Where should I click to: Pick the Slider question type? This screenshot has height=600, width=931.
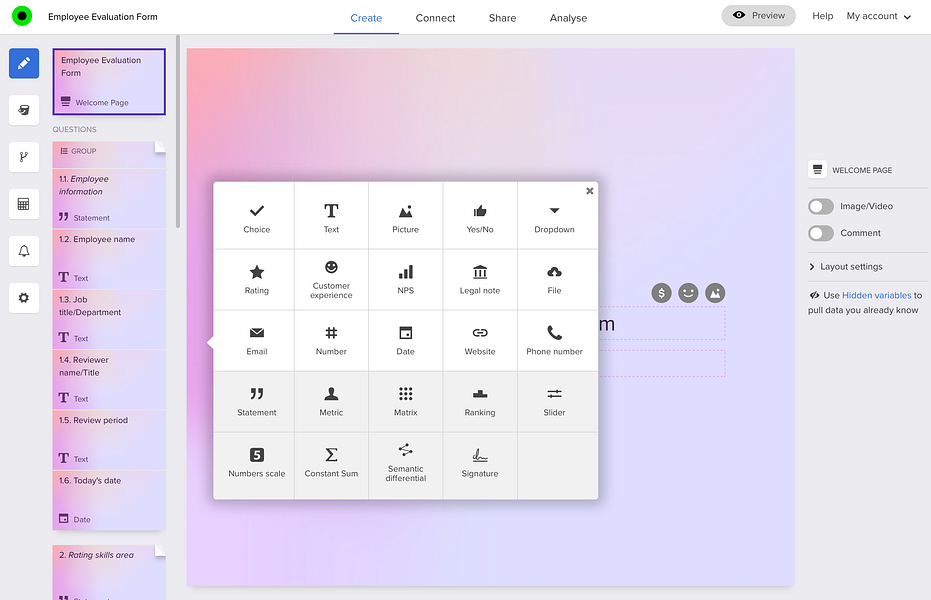click(x=554, y=402)
